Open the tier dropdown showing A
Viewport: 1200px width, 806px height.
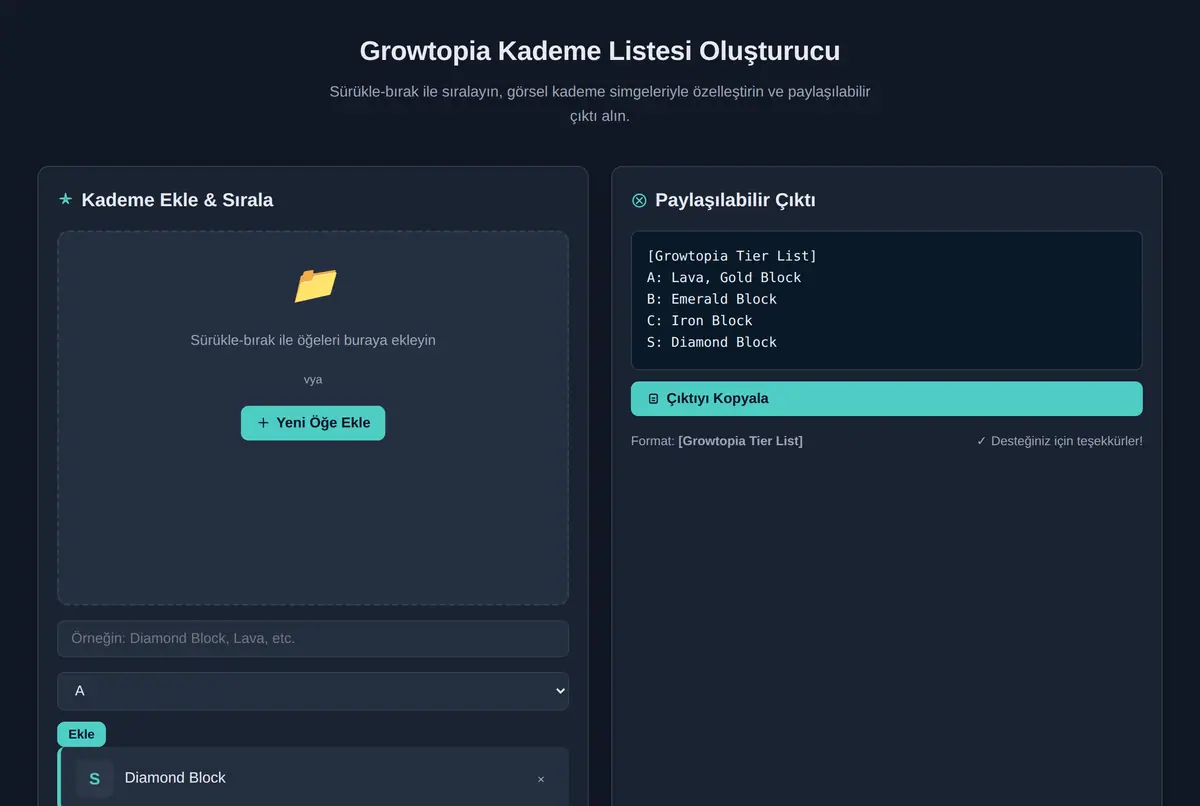(x=313, y=691)
